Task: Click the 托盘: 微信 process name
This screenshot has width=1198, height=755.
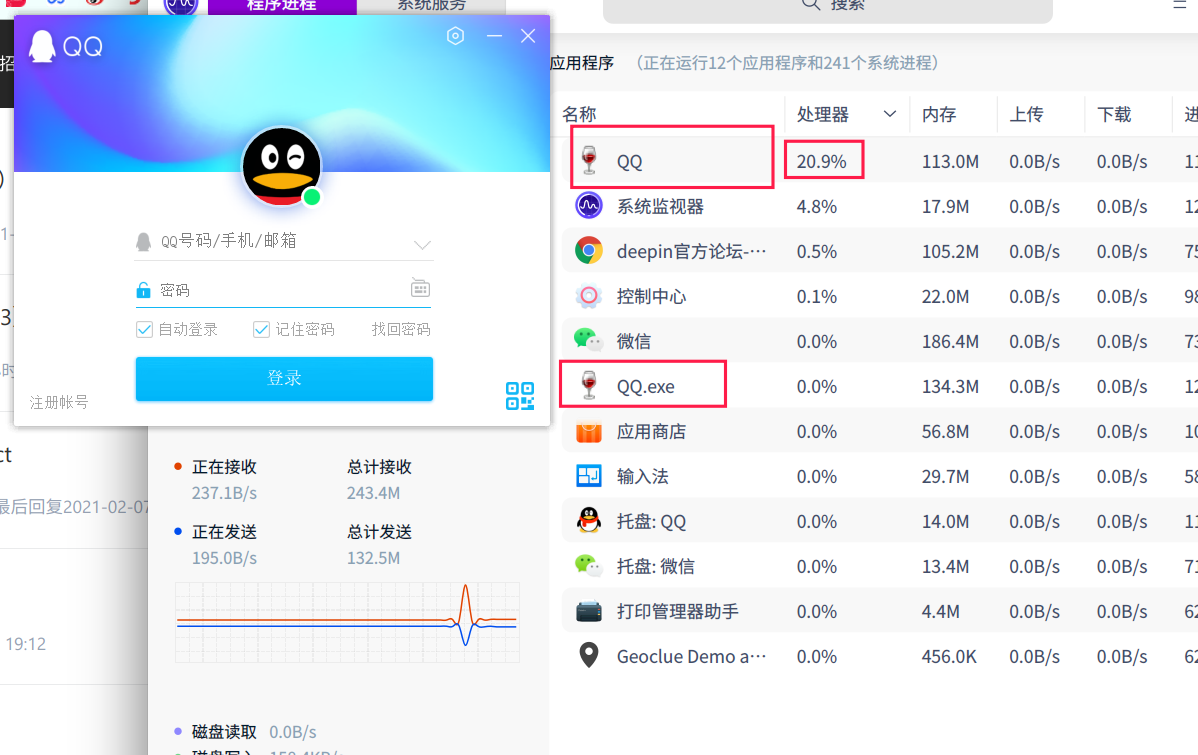Action: coord(656,566)
